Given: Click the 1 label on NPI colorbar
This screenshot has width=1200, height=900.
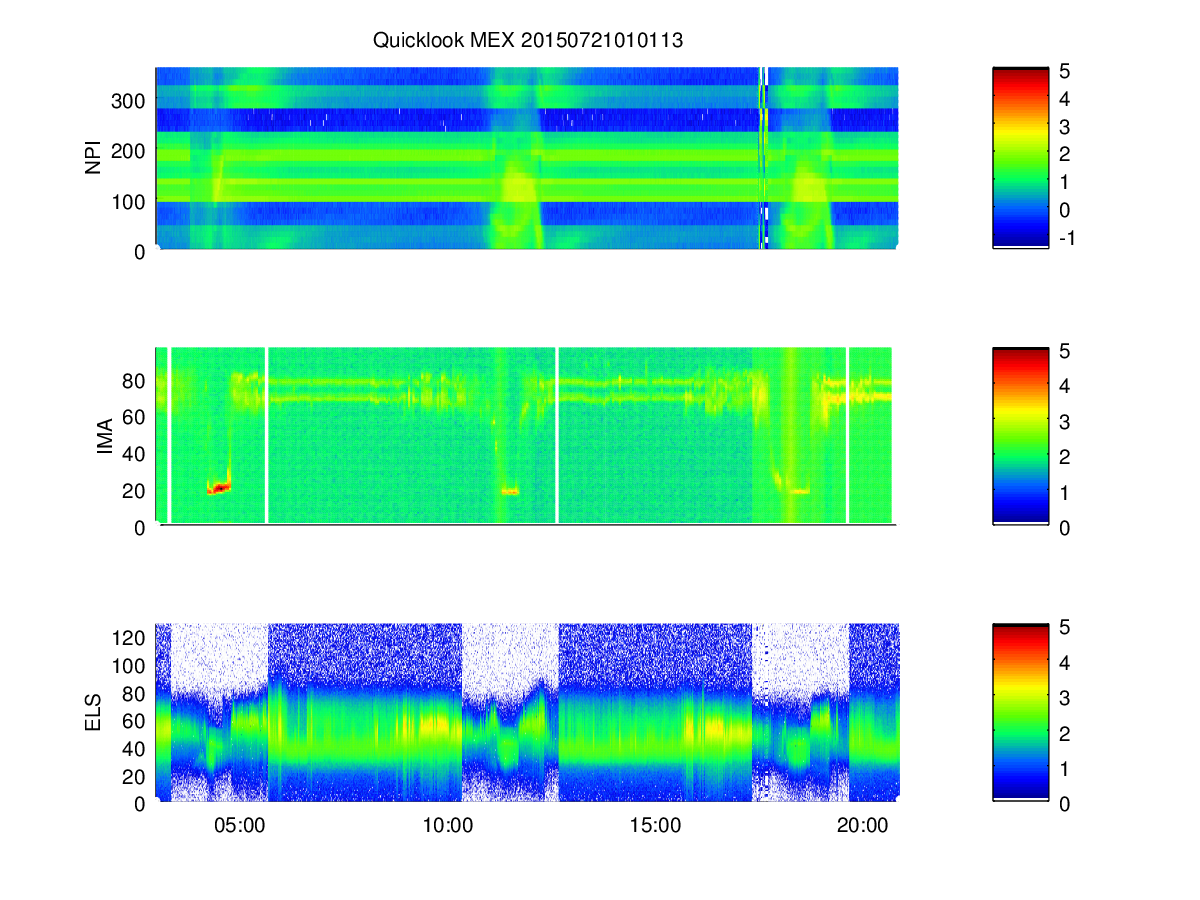Looking at the screenshot, I should (1066, 182).
